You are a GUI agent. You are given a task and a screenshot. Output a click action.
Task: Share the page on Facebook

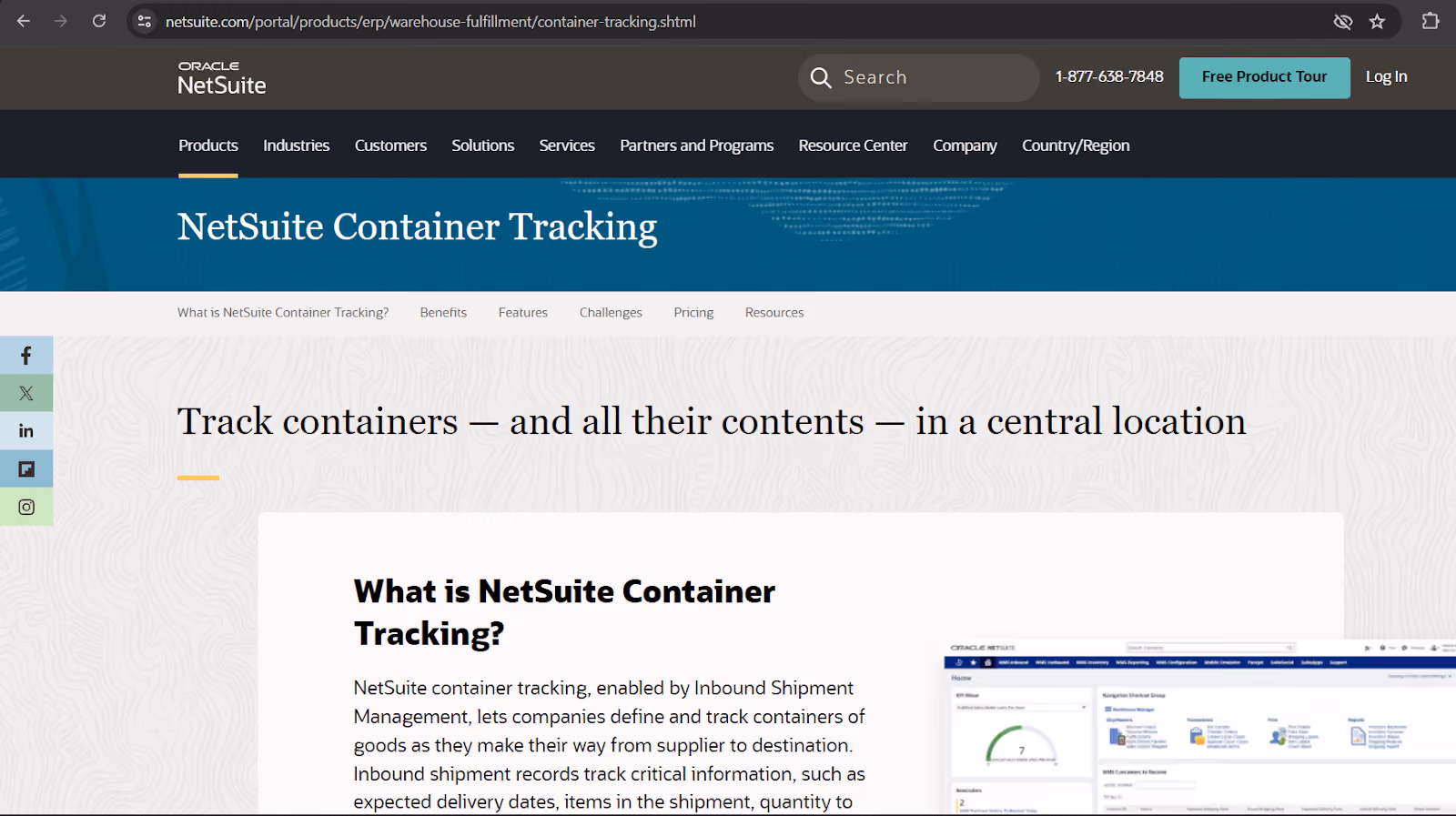26,356
